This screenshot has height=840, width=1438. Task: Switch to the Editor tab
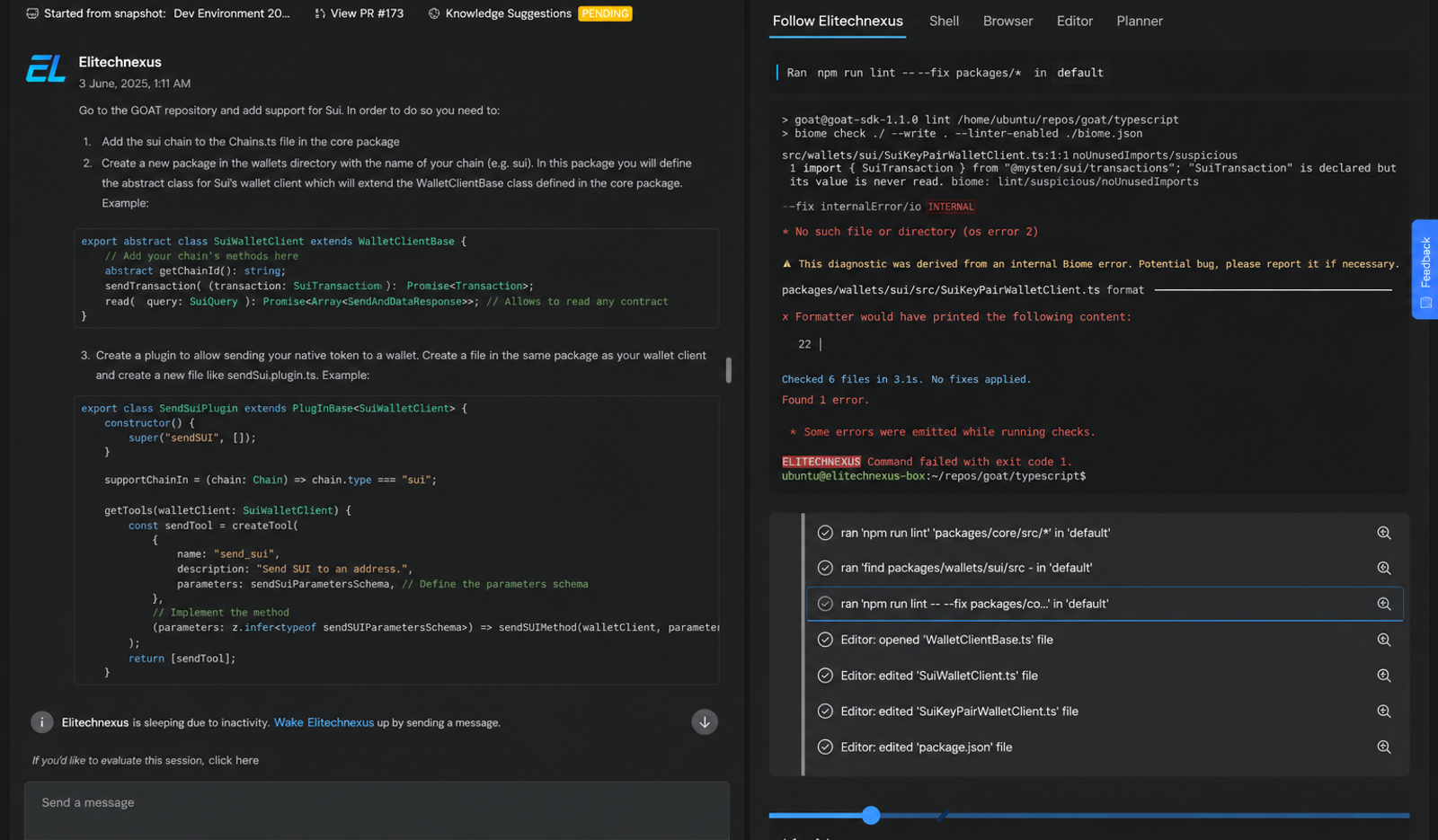pos(1075,21)
